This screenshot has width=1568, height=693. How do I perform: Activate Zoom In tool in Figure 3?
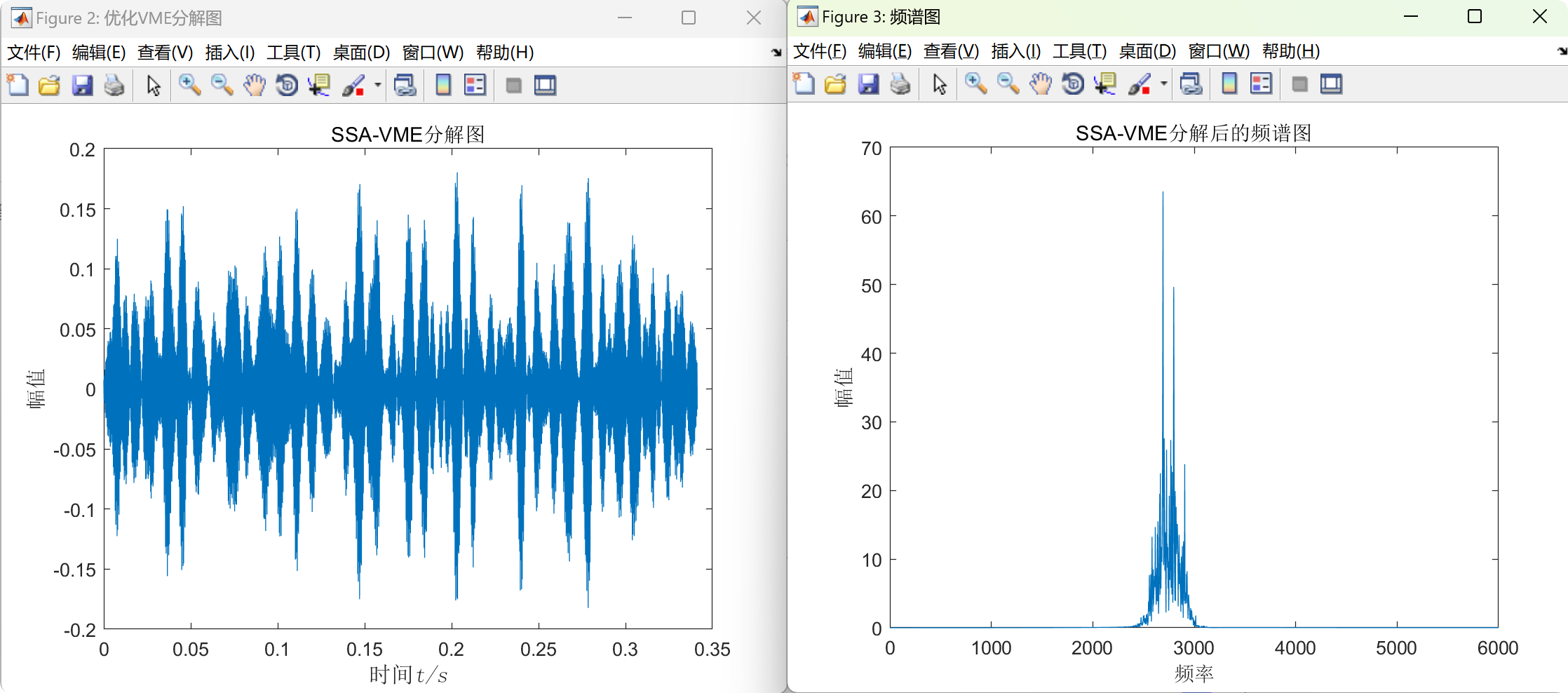pos(975,83)
